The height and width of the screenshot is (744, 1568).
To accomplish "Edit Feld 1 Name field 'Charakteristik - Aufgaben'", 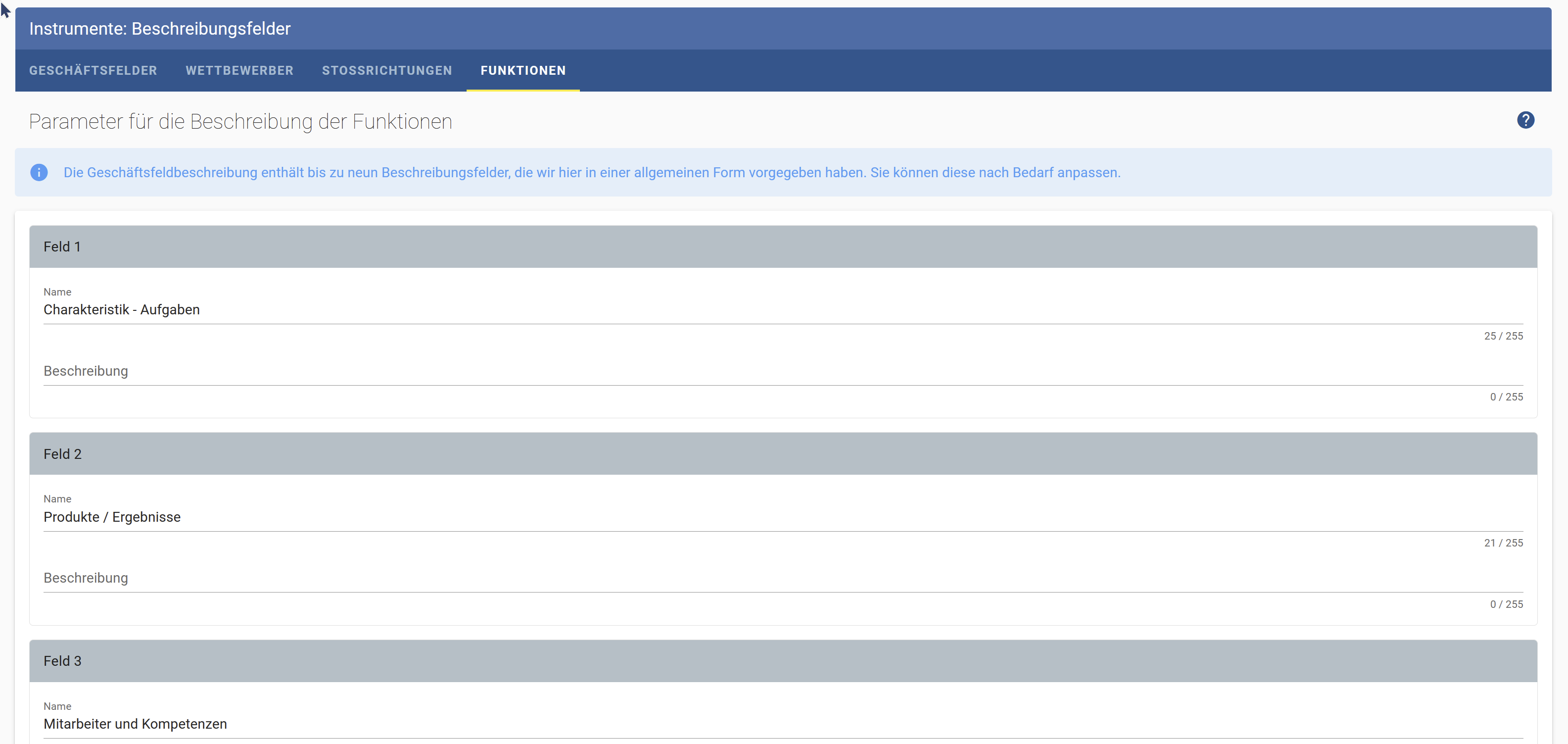I will 783,309.
